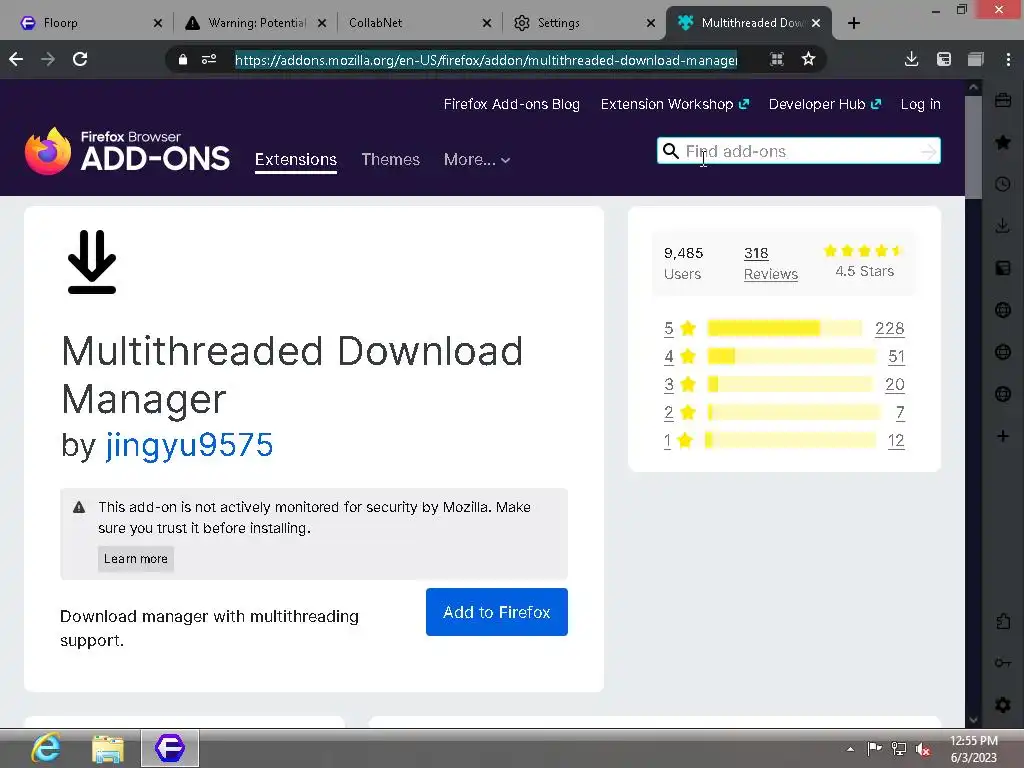Open the Developer Hub link
This screenshot has width=1024, height=768.
825,104
